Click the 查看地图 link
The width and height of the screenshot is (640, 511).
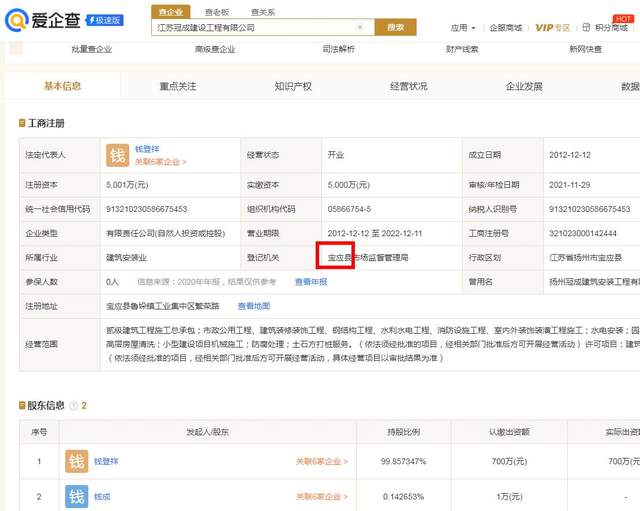[x=254, y=306]
